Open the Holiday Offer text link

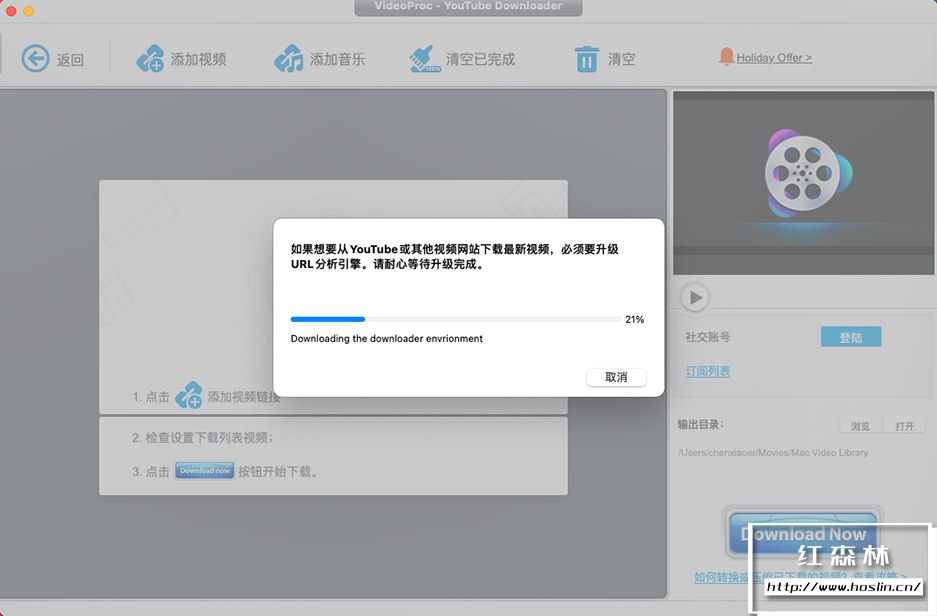[x=773, y=57]
